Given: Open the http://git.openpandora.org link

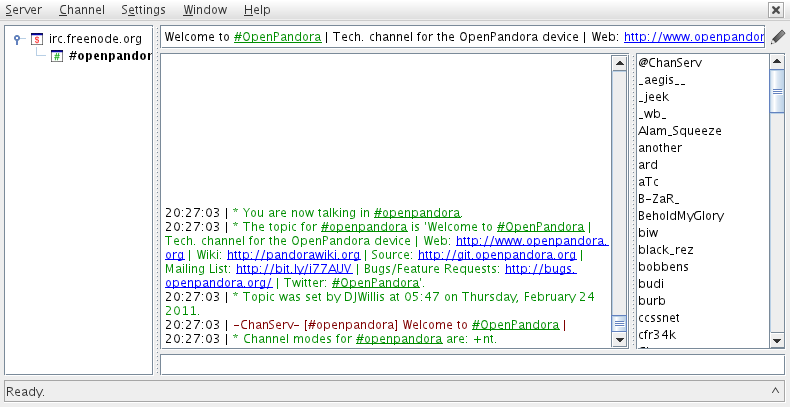Looking at the screenshot, I should click(x=497, y=255).
